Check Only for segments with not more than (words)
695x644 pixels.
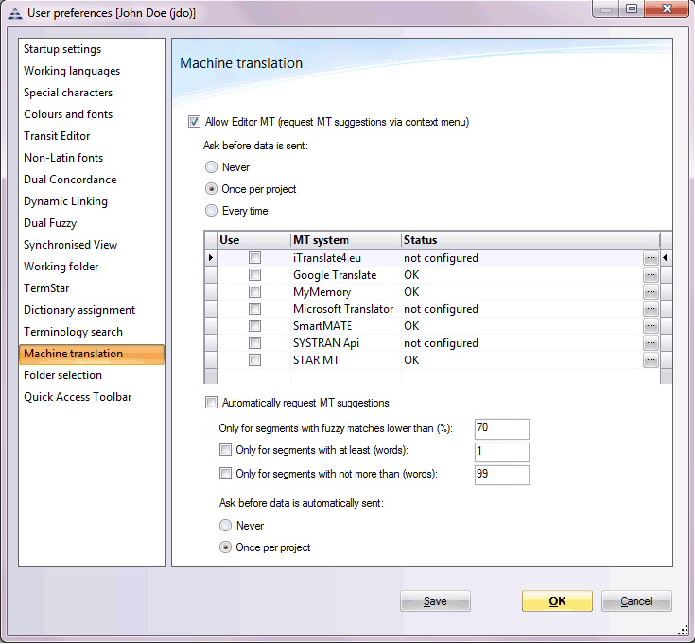click(225, 473)
